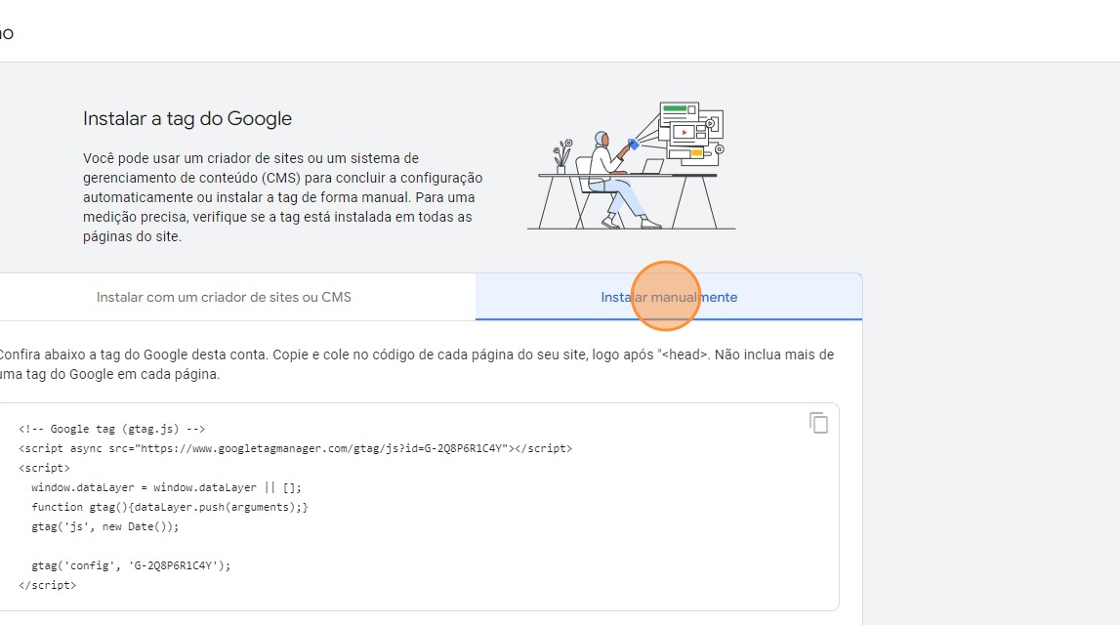This screenshot has height=625, width=1120.
Task: Click the "window.dataLayer" code line
Action: (x=166, y=488)
